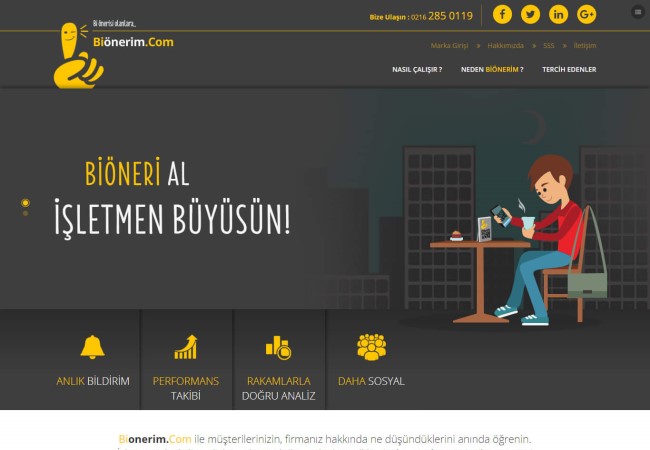Viewport: 650px width, 450px height.
Task: Open the SSS link
Action: 549,46
